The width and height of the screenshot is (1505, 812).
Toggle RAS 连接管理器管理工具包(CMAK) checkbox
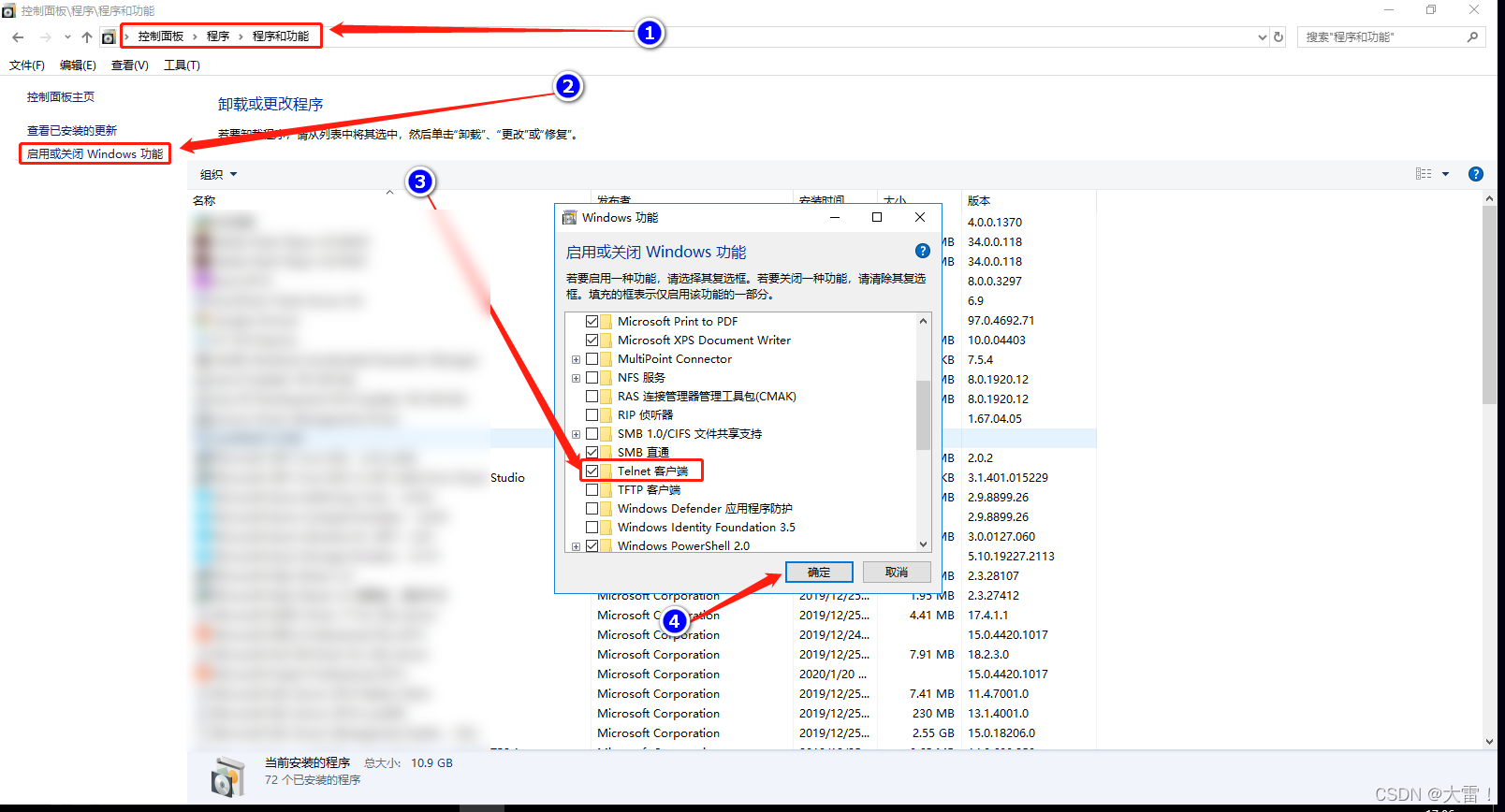[x=592, y=397]
